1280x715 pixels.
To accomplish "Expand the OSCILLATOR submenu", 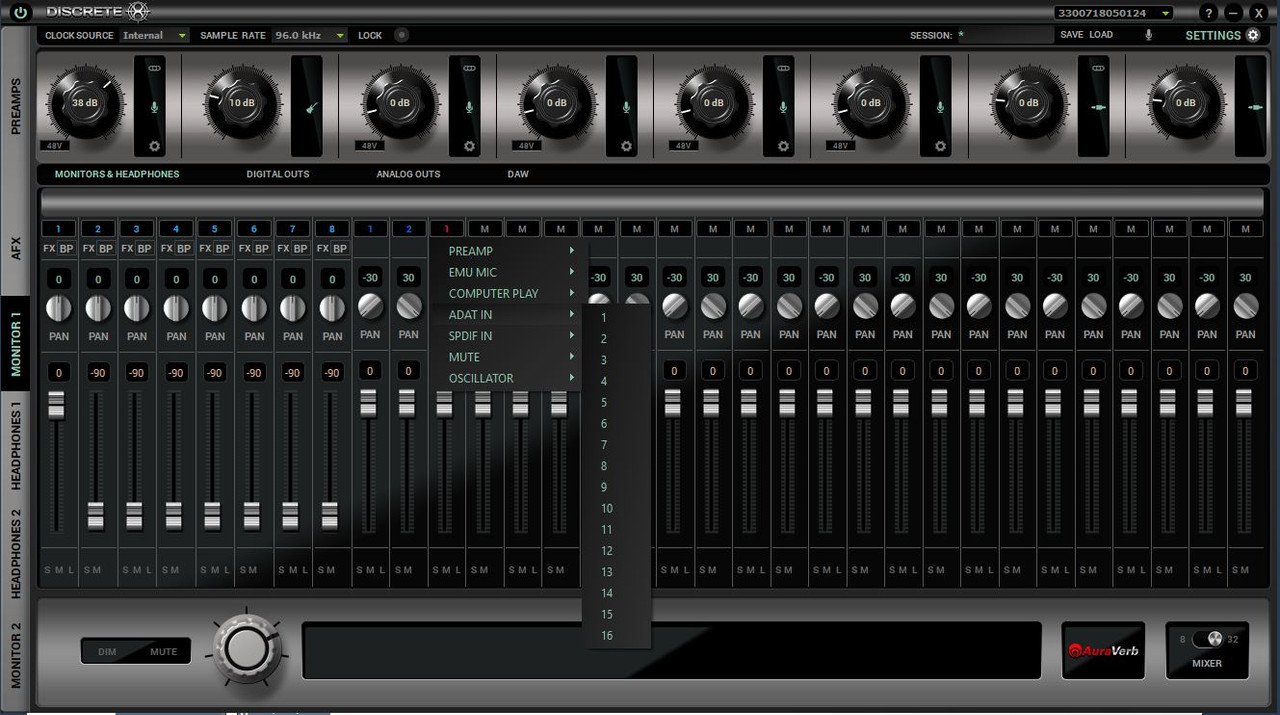I will (x=509, y=378).
